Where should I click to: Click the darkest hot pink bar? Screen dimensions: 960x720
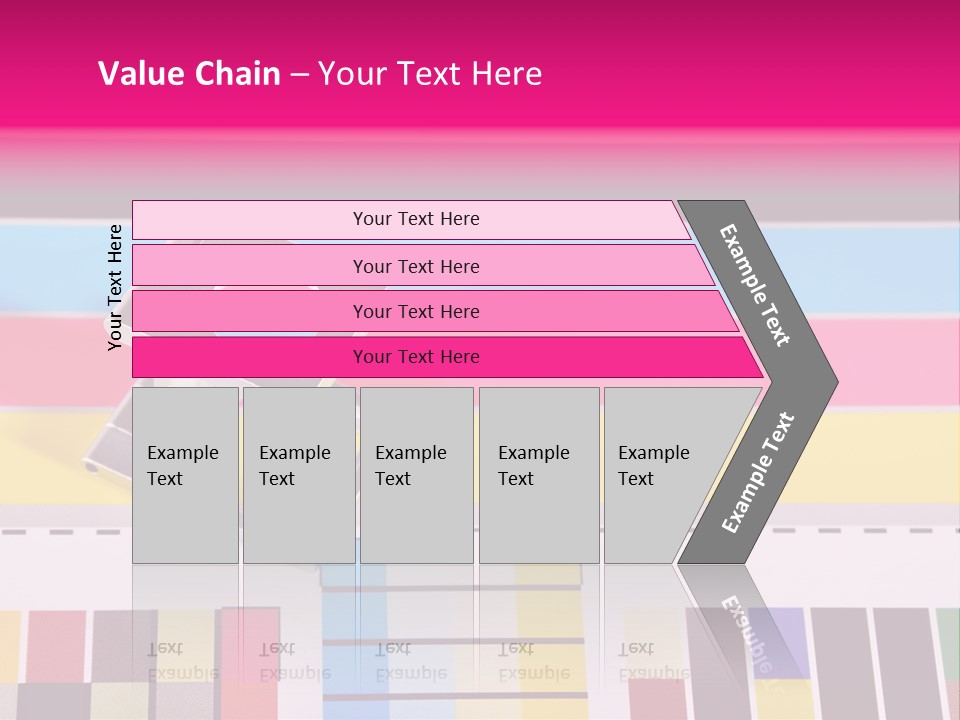click(415, 357)
